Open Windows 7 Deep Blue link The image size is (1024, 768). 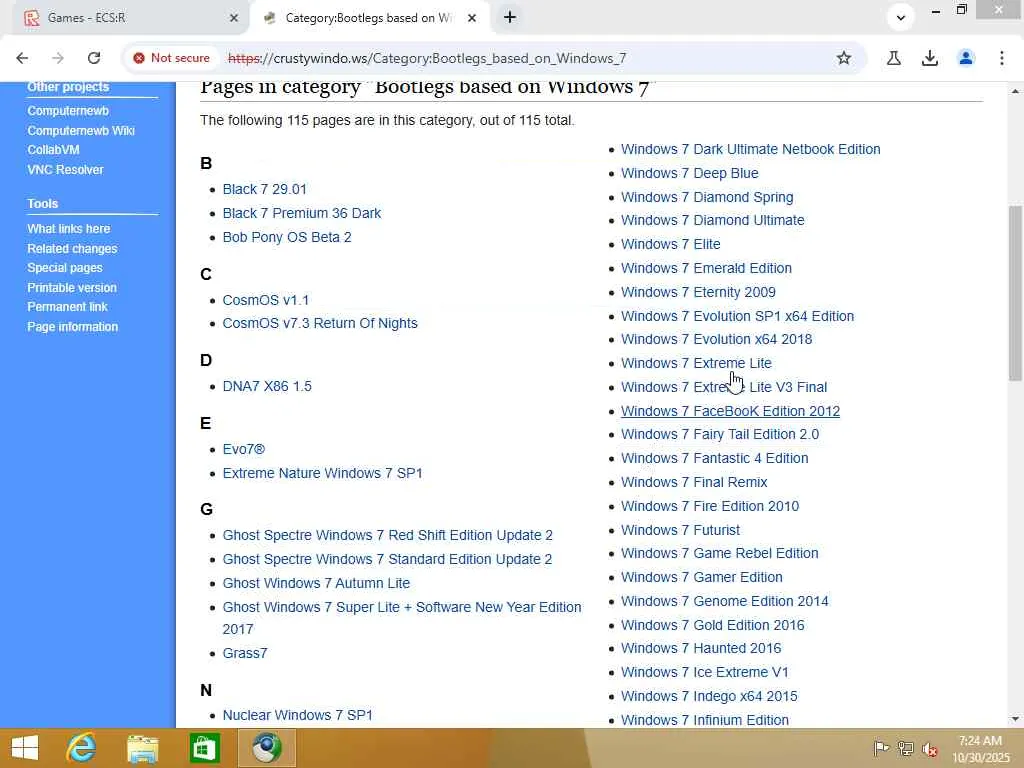click(x=690, y=174)
